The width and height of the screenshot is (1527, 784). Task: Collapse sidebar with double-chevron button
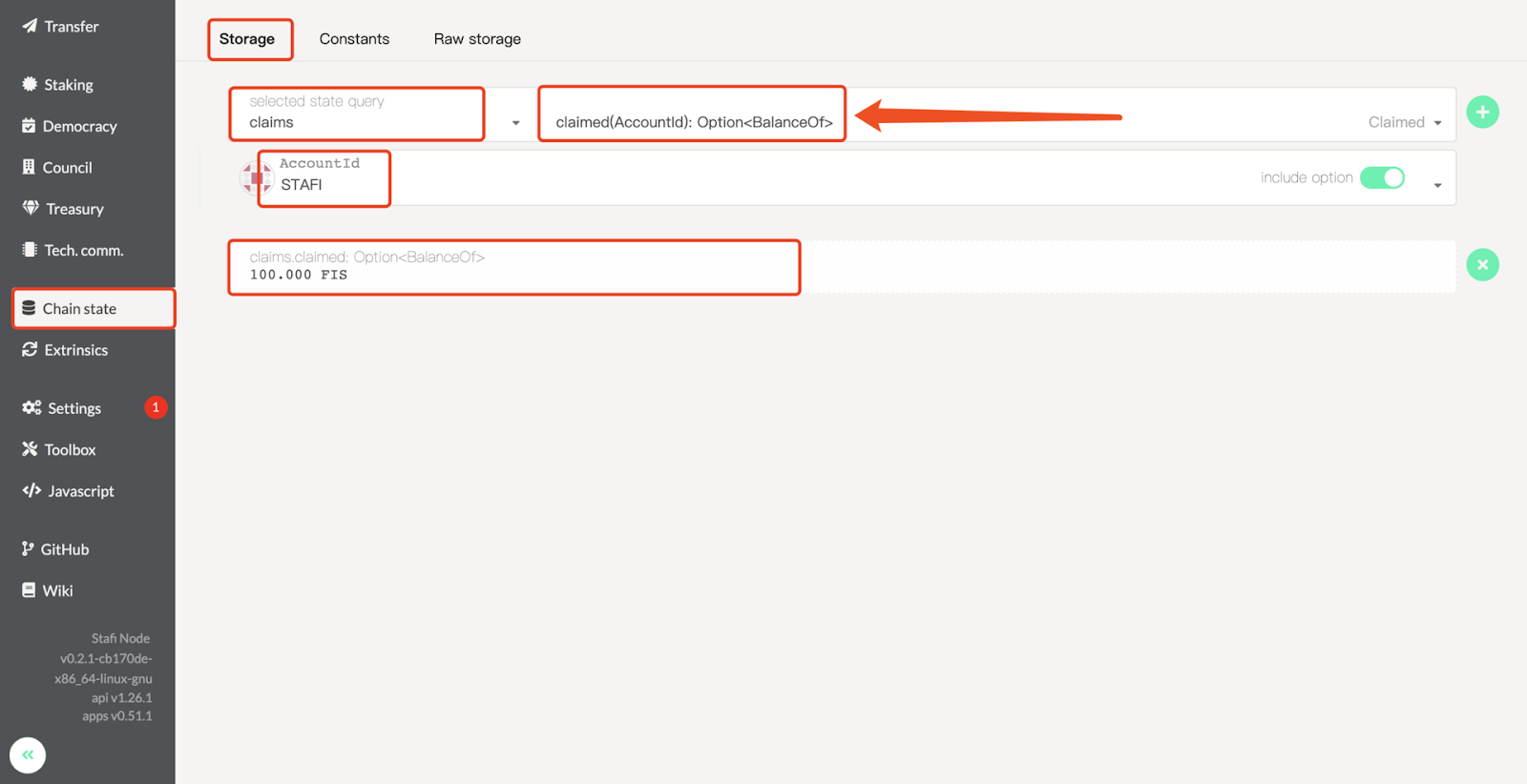(28, 755)
